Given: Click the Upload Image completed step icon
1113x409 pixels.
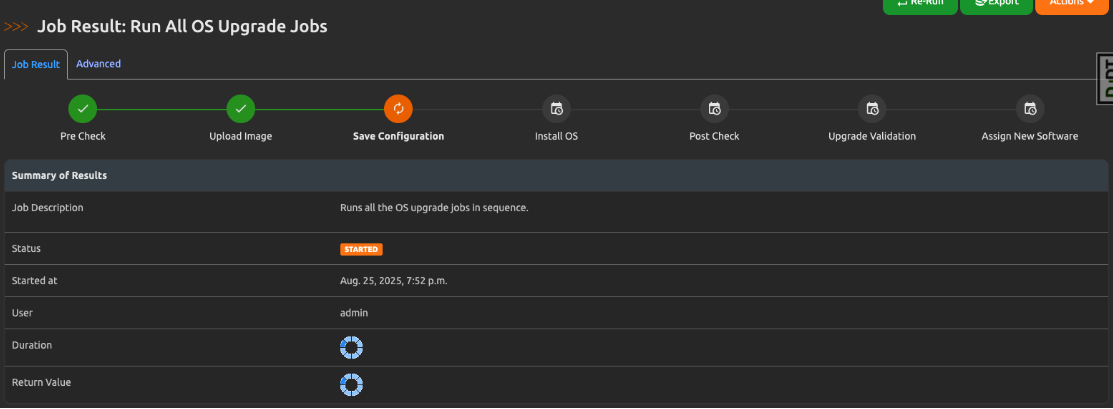Looking at the screenshot, I should click(x=240, y=109).
